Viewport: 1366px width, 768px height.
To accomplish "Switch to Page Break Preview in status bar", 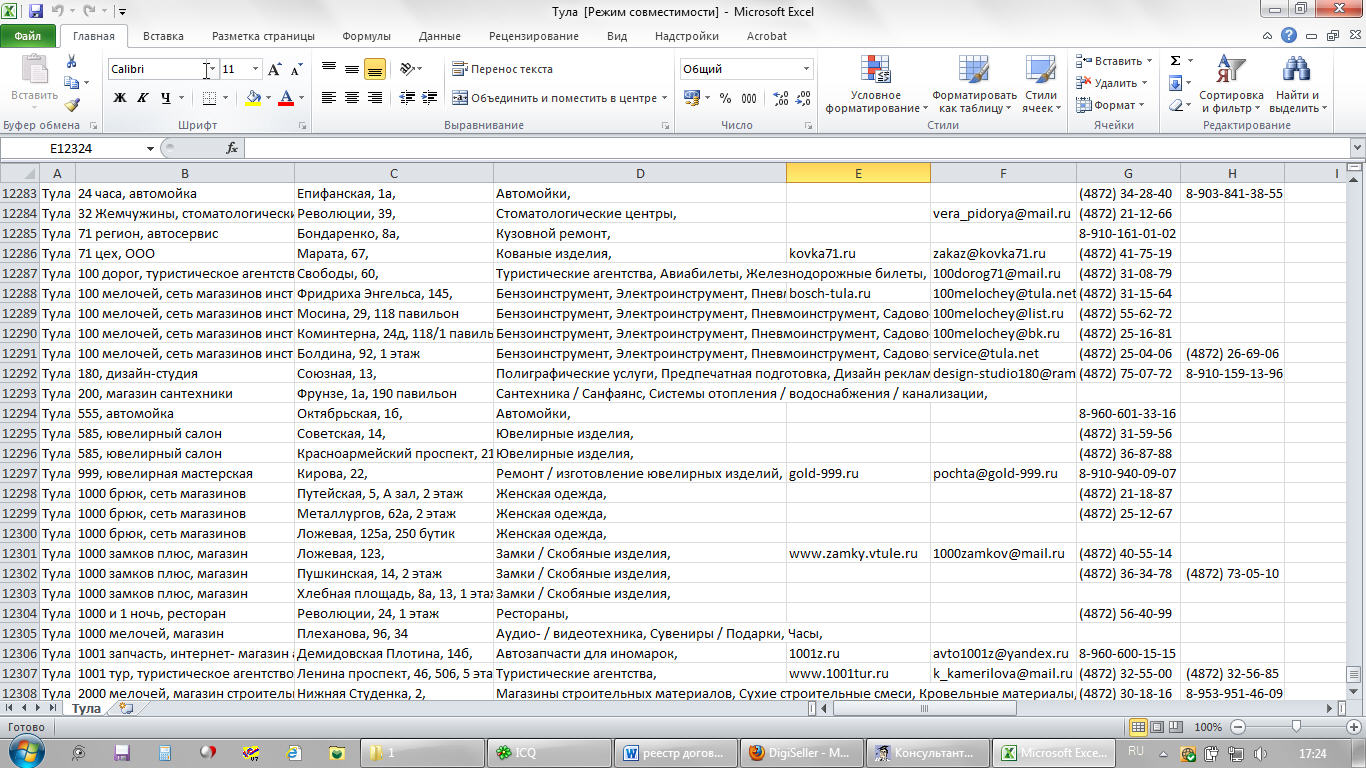I will click(1176, 727).
